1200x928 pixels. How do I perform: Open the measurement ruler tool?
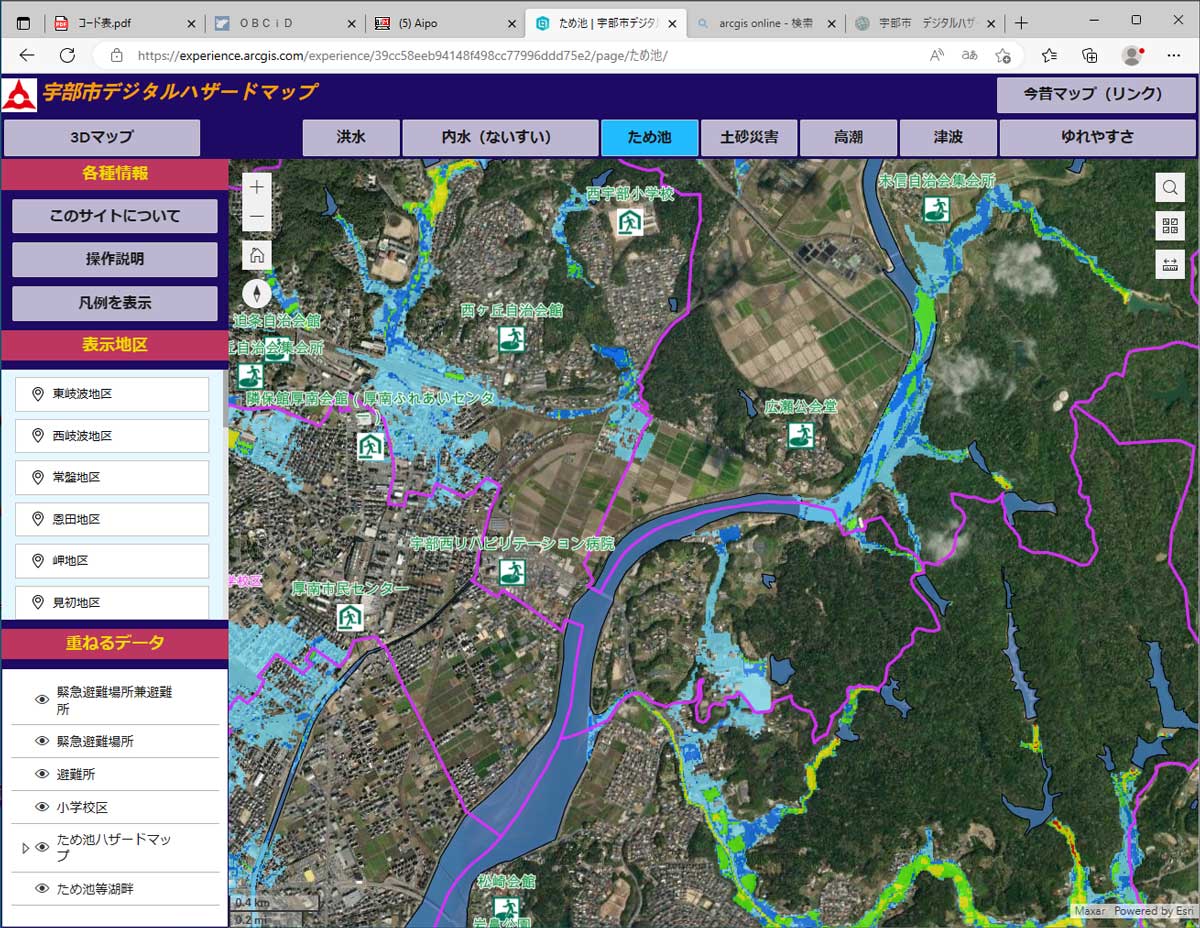[1169, 264]
